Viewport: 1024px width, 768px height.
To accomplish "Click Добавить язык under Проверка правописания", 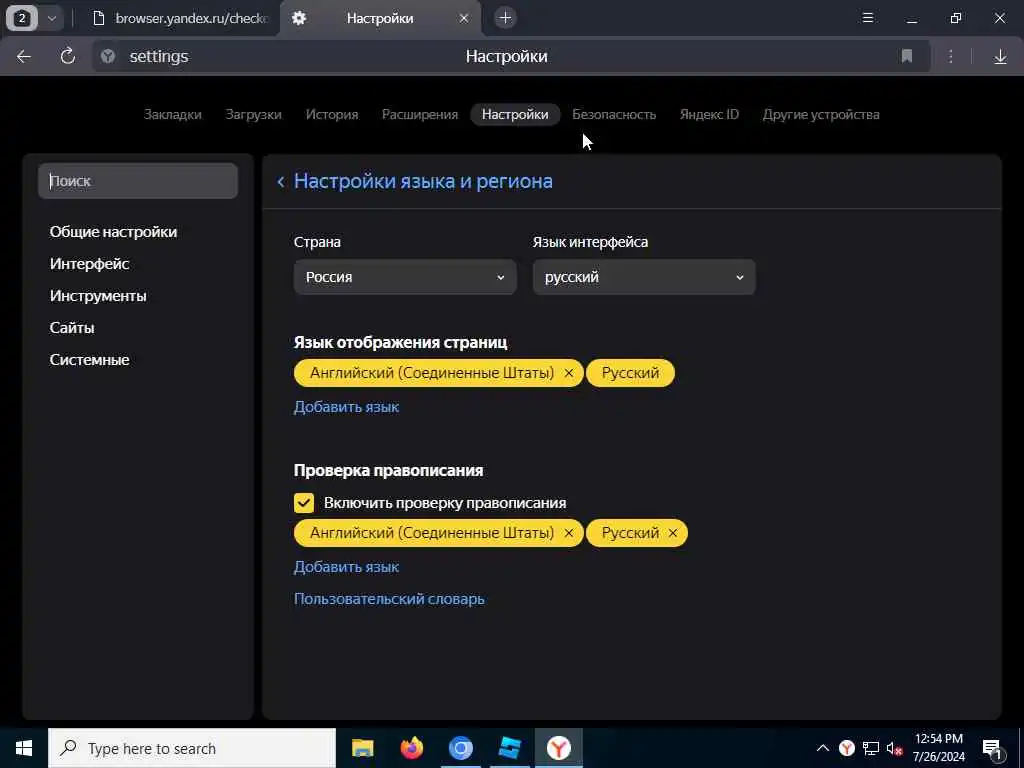I will click(x=346, y=567).
